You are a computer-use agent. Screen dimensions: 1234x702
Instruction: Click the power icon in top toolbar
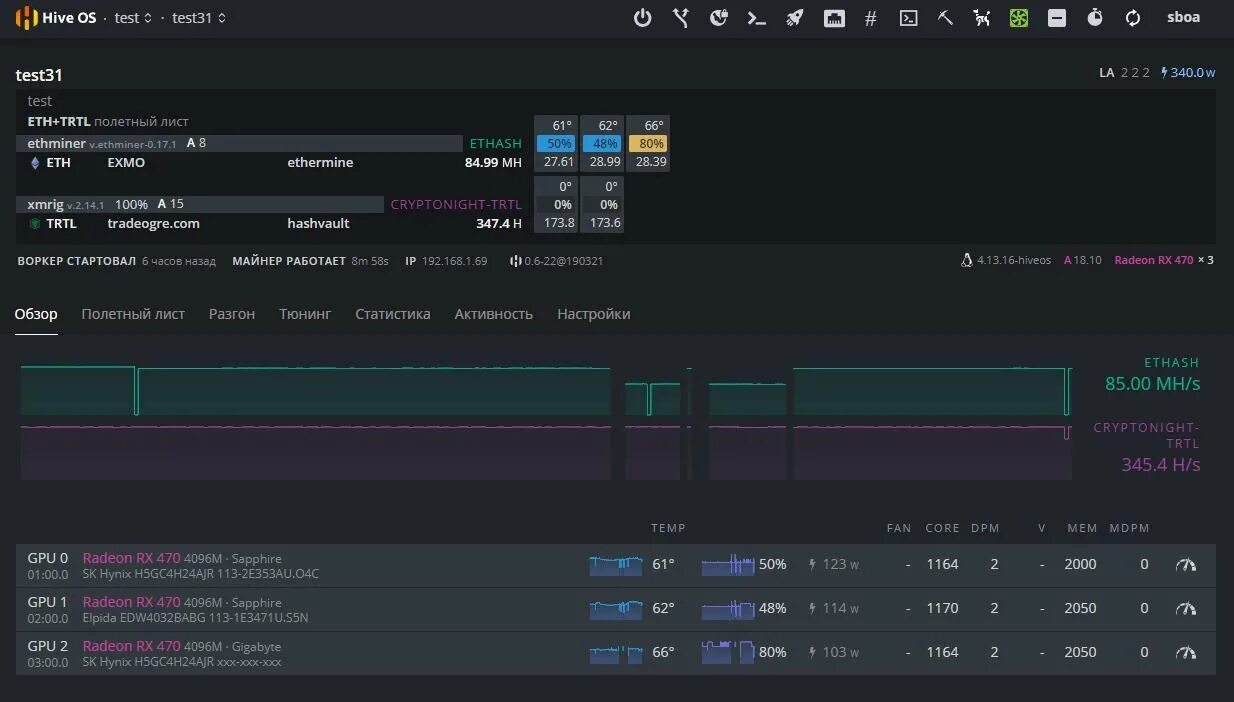click(x=643, y=18)
